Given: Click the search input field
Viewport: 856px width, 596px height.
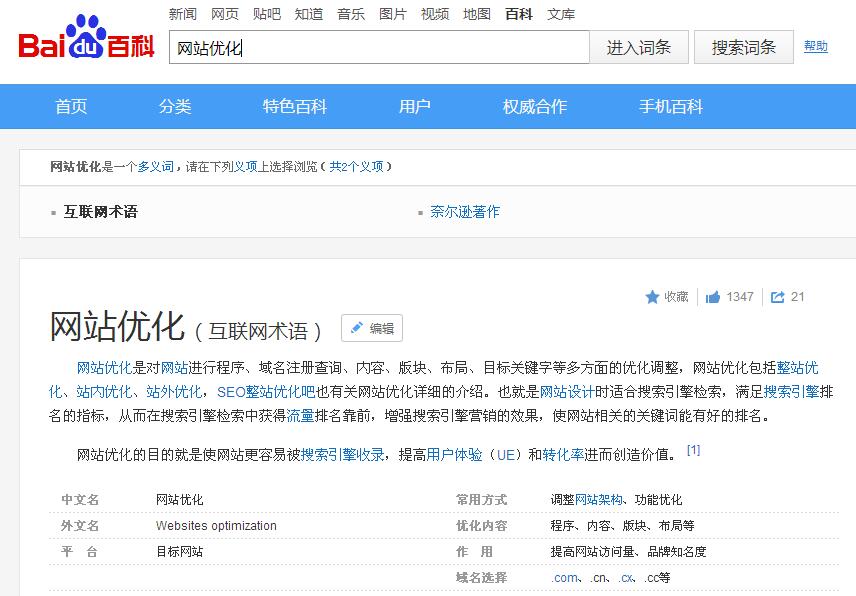Looking at the screenshot, I should (379, 48).
